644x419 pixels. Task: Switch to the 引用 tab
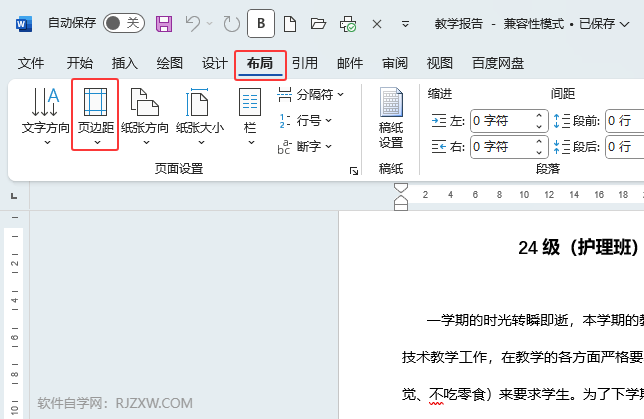305,63
